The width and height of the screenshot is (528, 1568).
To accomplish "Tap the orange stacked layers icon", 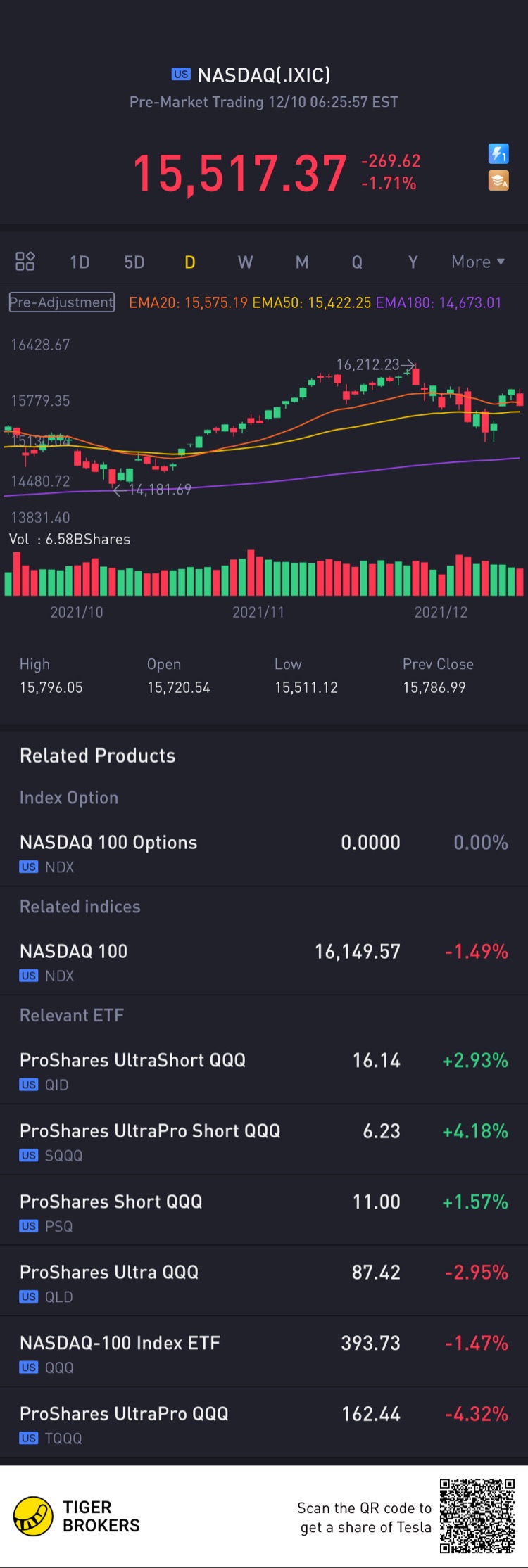I will 498,181.
